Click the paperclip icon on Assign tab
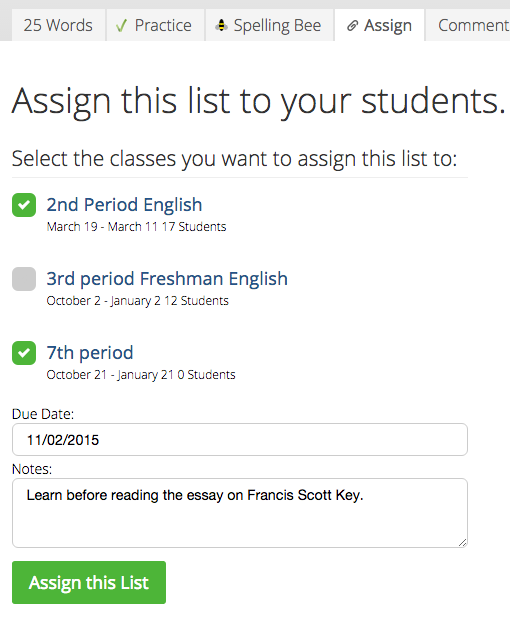This screenshot has width=510, height=619. tap(352, 26)
